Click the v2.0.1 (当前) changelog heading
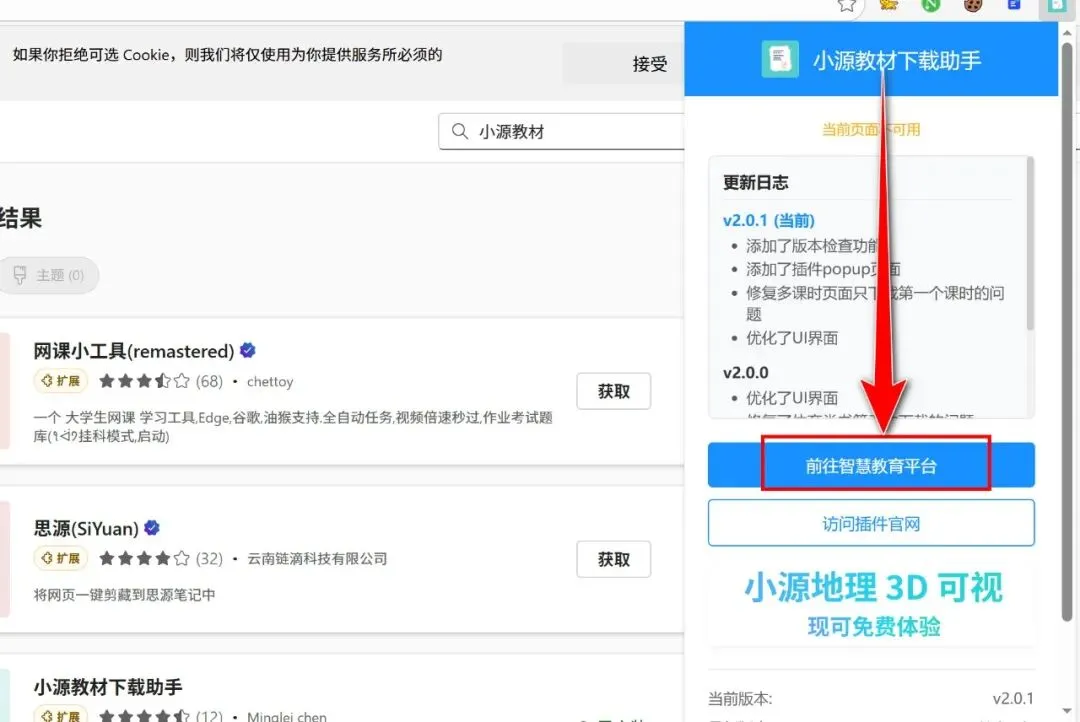The image size is (1080, 722). coord(769,220)
